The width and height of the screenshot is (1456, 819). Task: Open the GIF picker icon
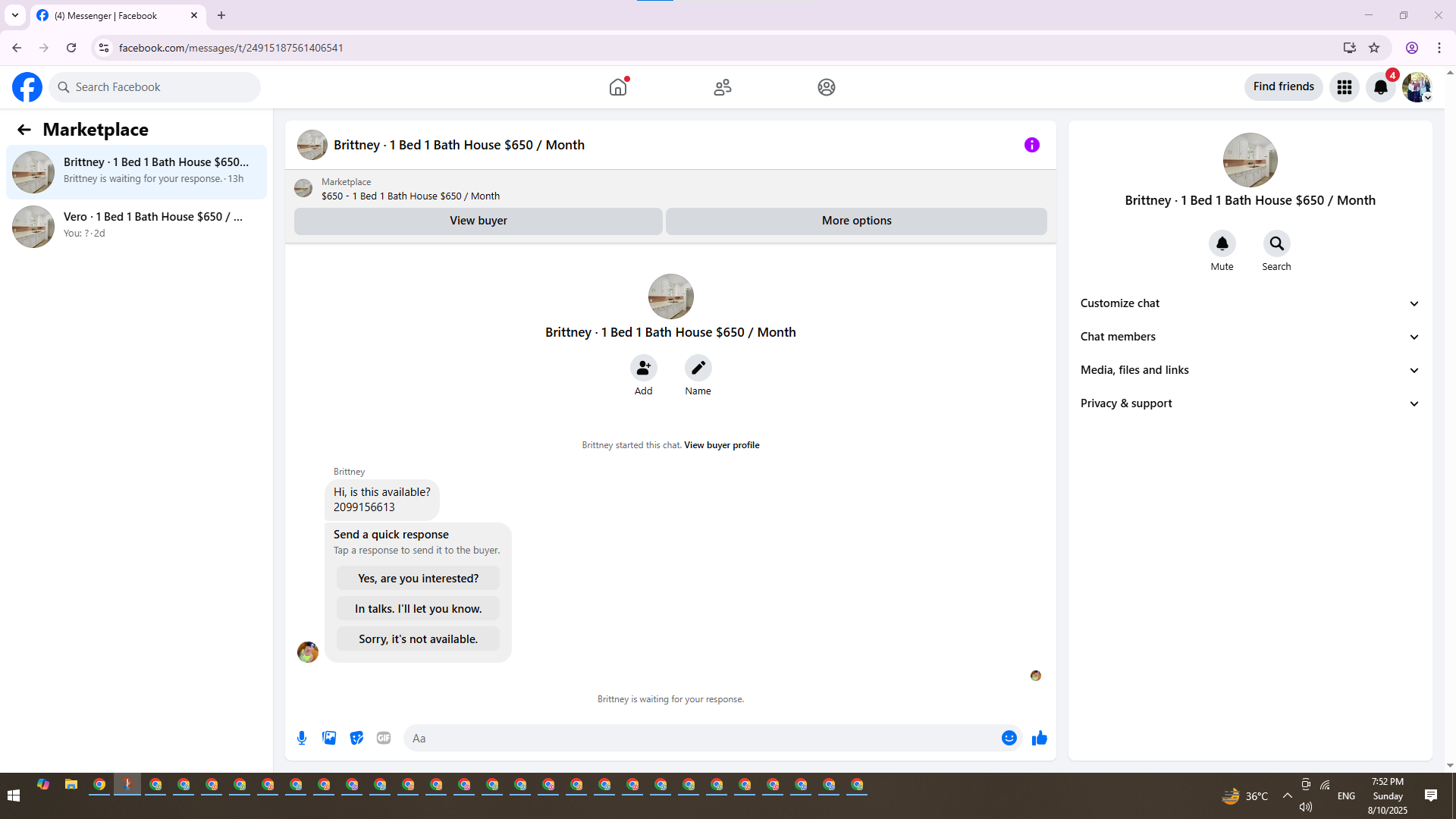pos(384,738)
